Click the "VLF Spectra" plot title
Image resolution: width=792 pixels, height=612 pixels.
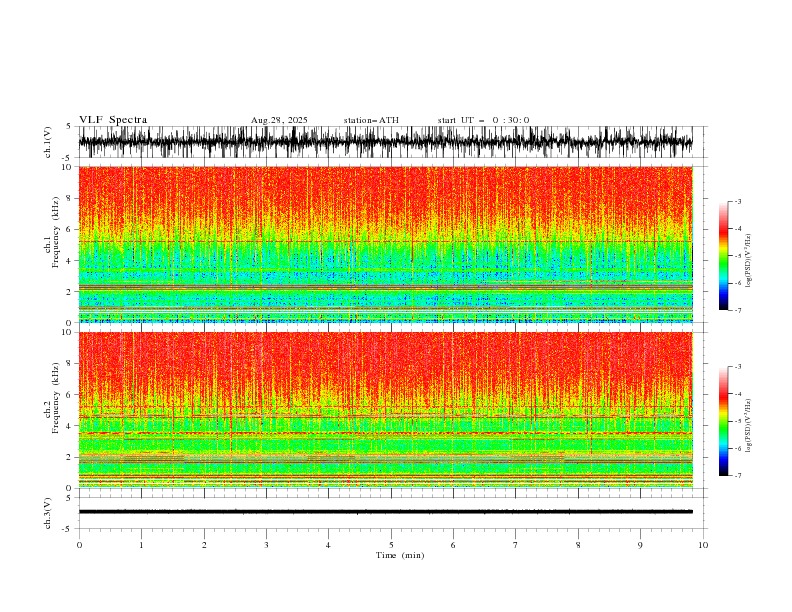coord(113,120)
